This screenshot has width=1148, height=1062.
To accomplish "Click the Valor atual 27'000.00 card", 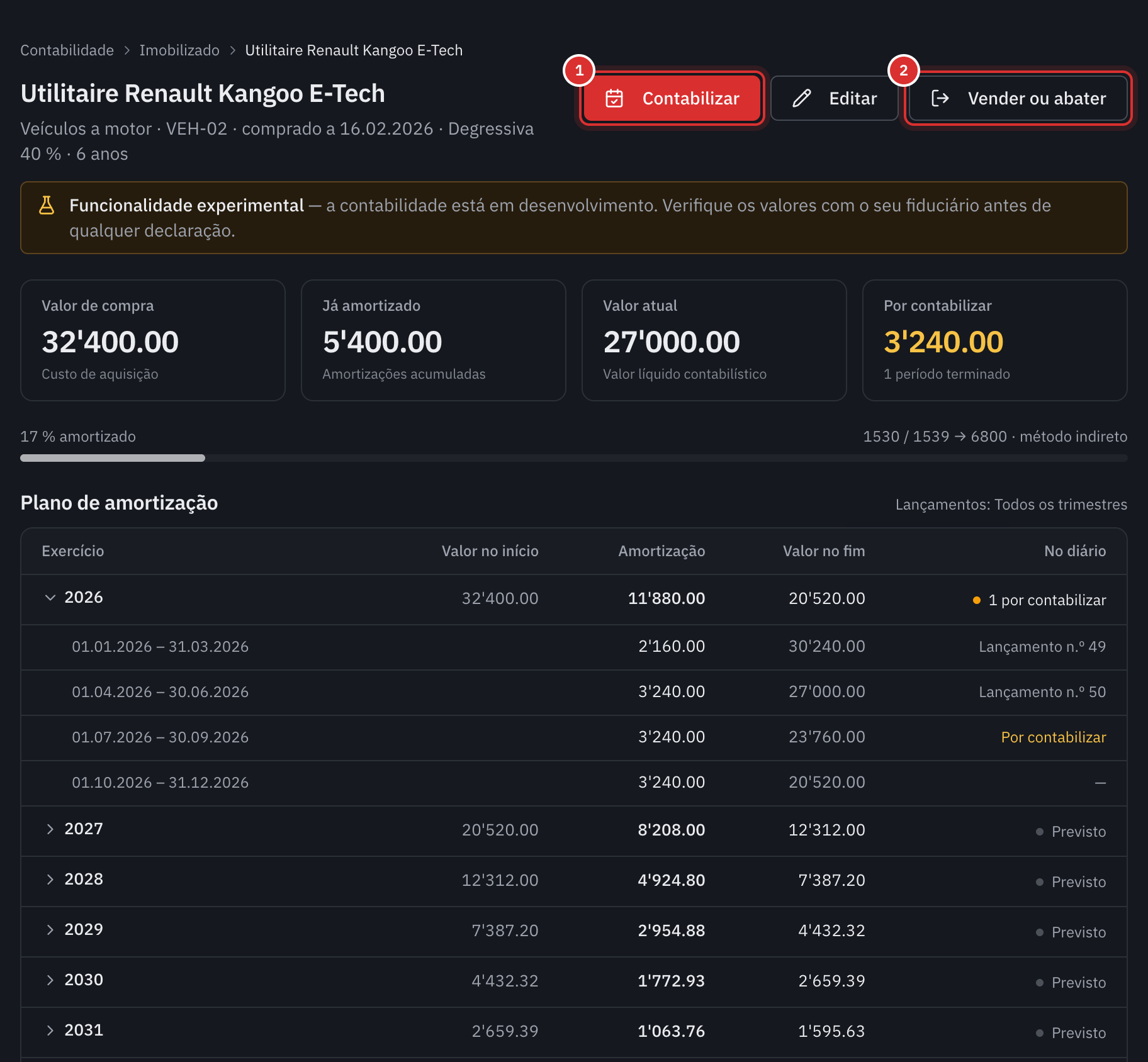I will [x=714, y=340].
